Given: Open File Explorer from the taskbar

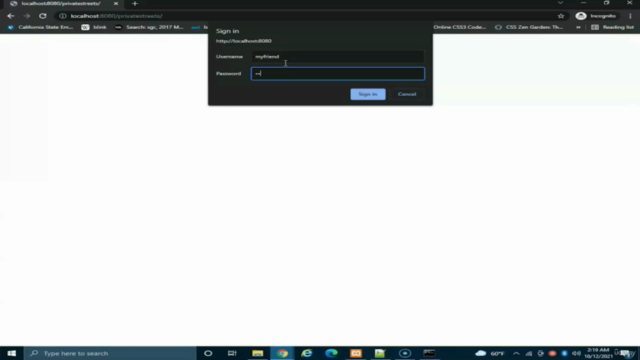Looking at the screenshot, I should tap(258, 353).
